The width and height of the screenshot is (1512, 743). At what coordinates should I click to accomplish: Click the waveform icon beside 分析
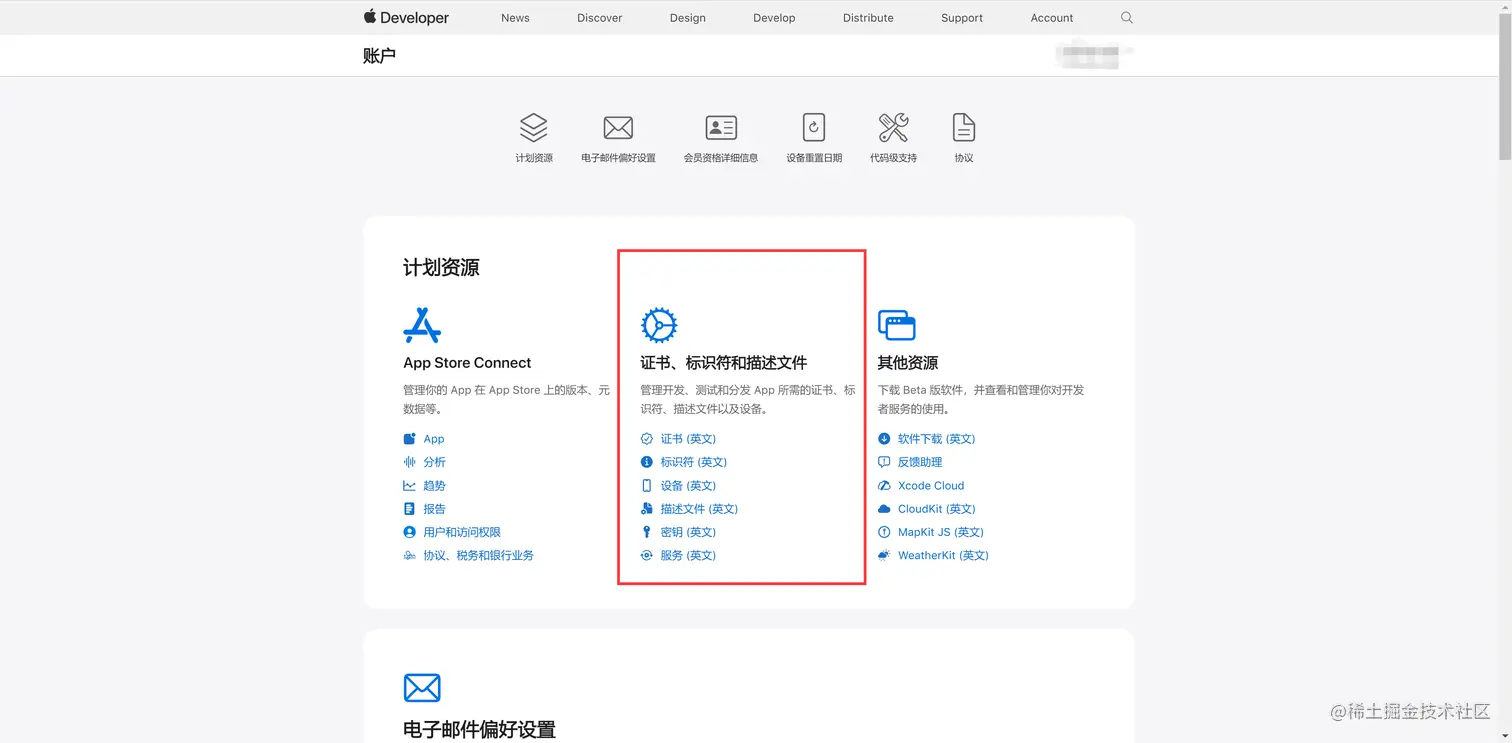click(409, 462)
